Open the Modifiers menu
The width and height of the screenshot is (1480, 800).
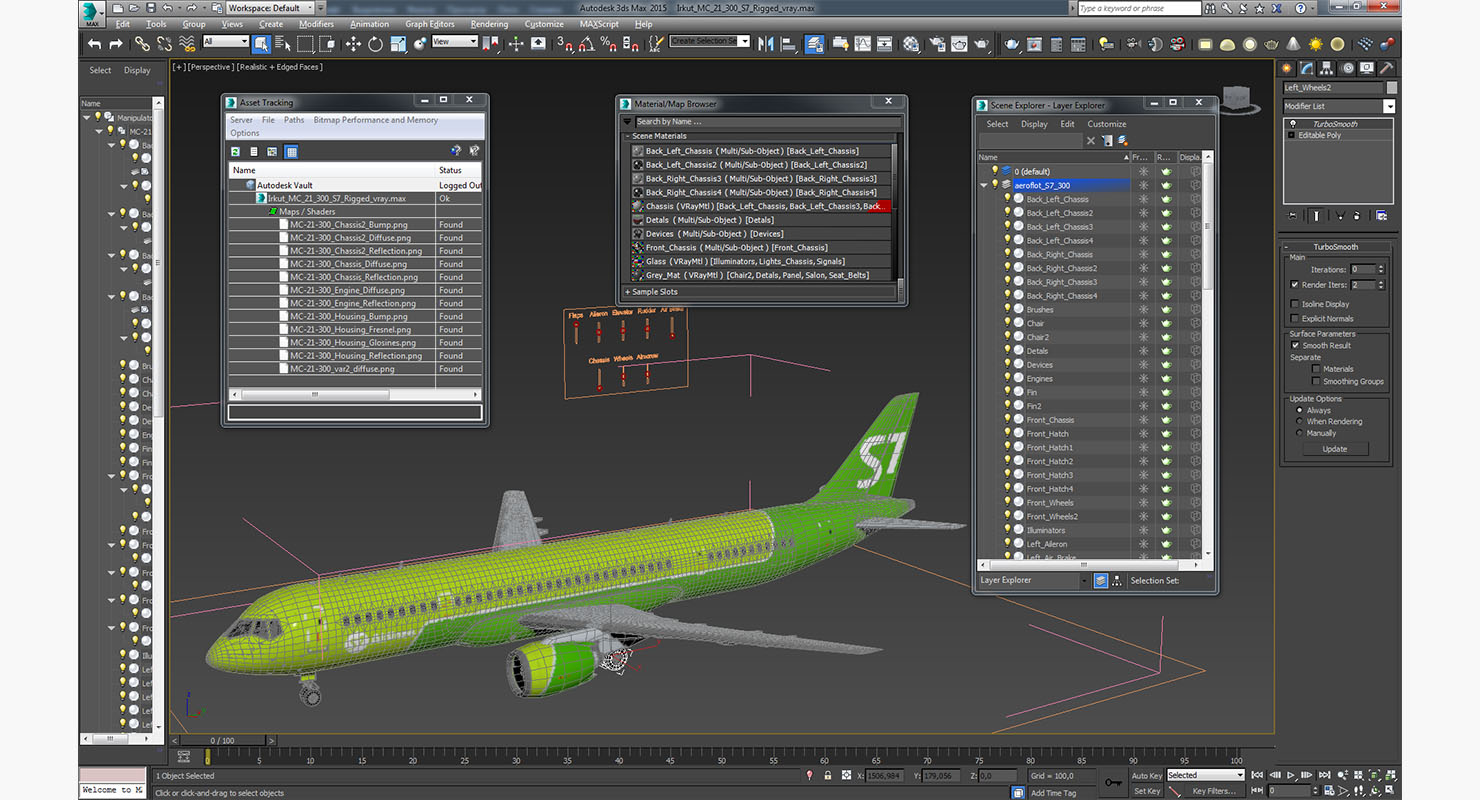[317, 24]
